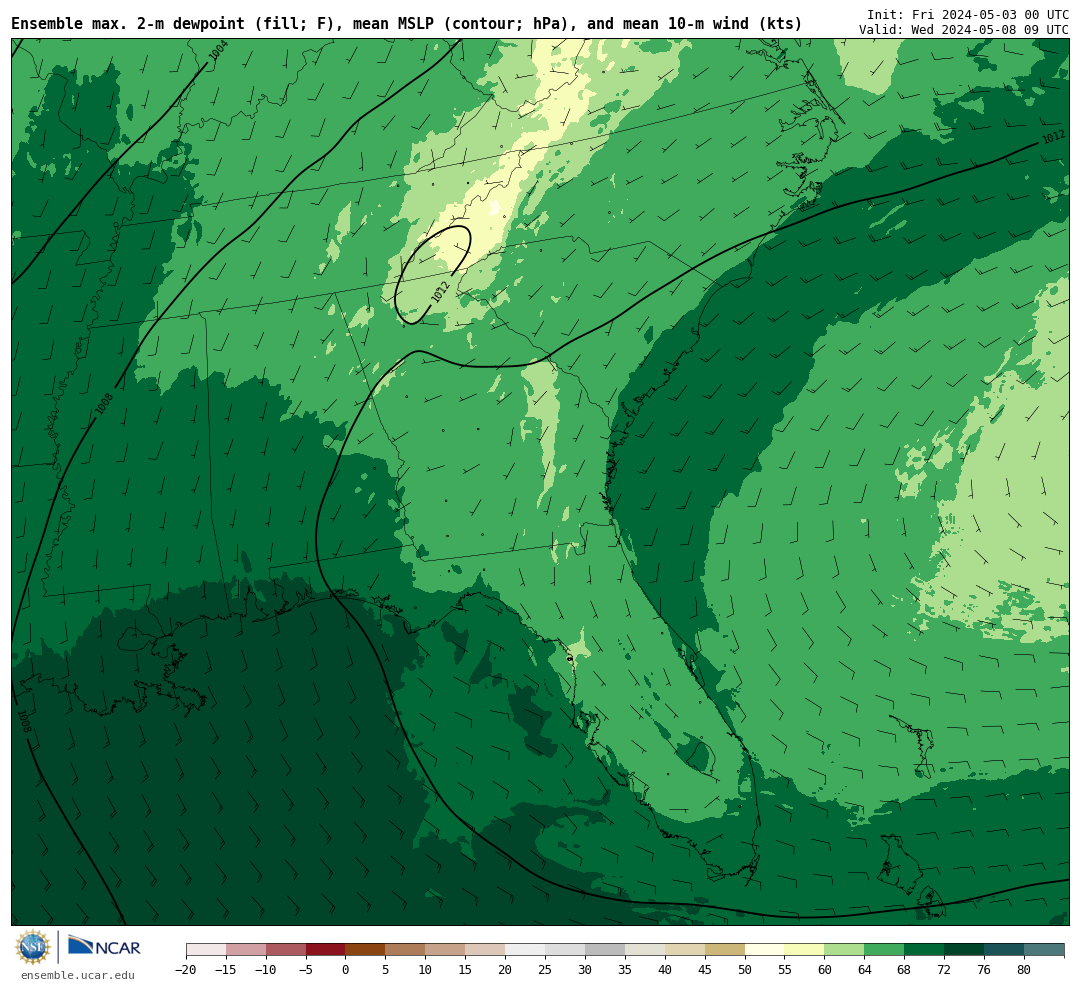This screenshot has height=988, width=1080.
Task: Open the ensemble.ucar.edu link text
Action: [78, 975]
